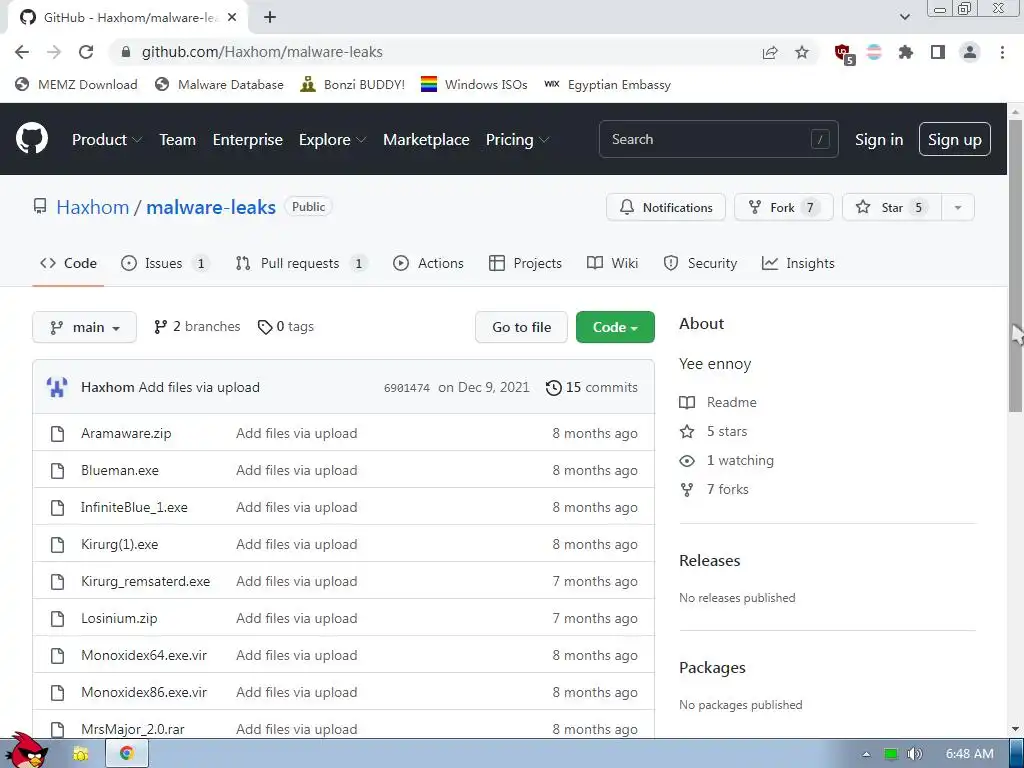This screenshot has width=1024, height=768.
Task: Close the GitHub malware-leaks tab
Action: [232, 18]
